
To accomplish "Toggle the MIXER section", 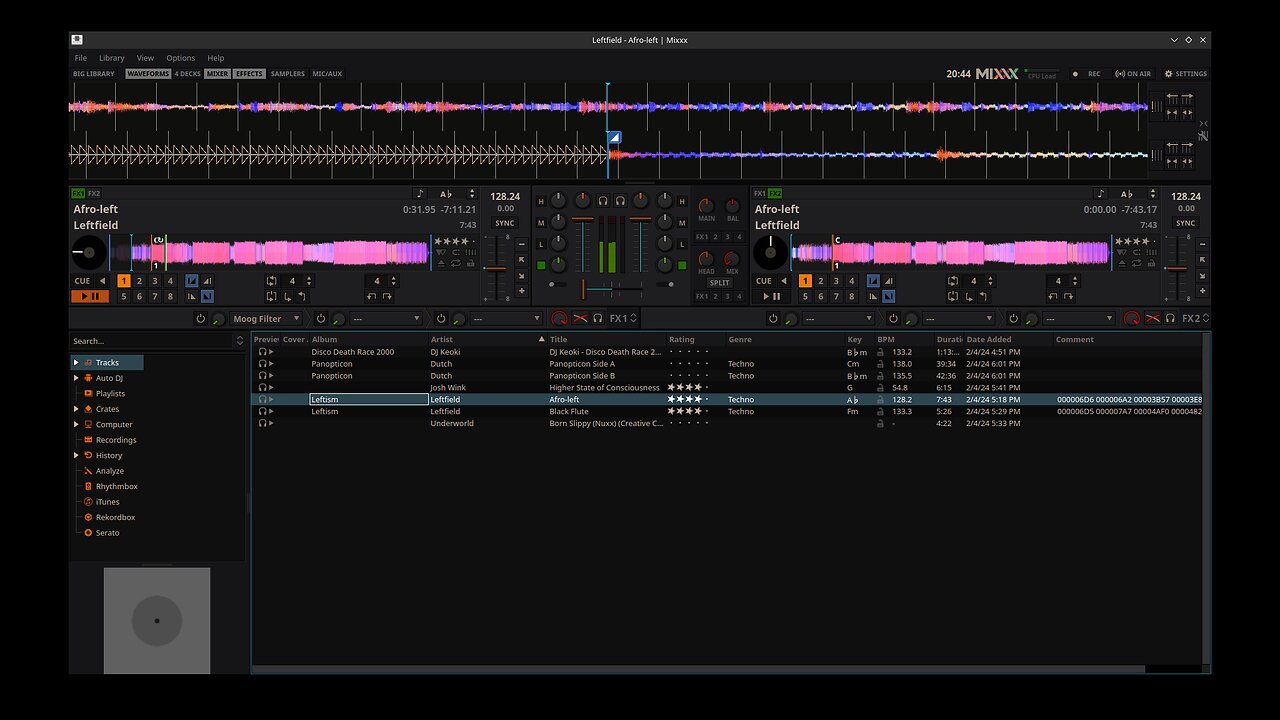I will [x=218, y=74].
